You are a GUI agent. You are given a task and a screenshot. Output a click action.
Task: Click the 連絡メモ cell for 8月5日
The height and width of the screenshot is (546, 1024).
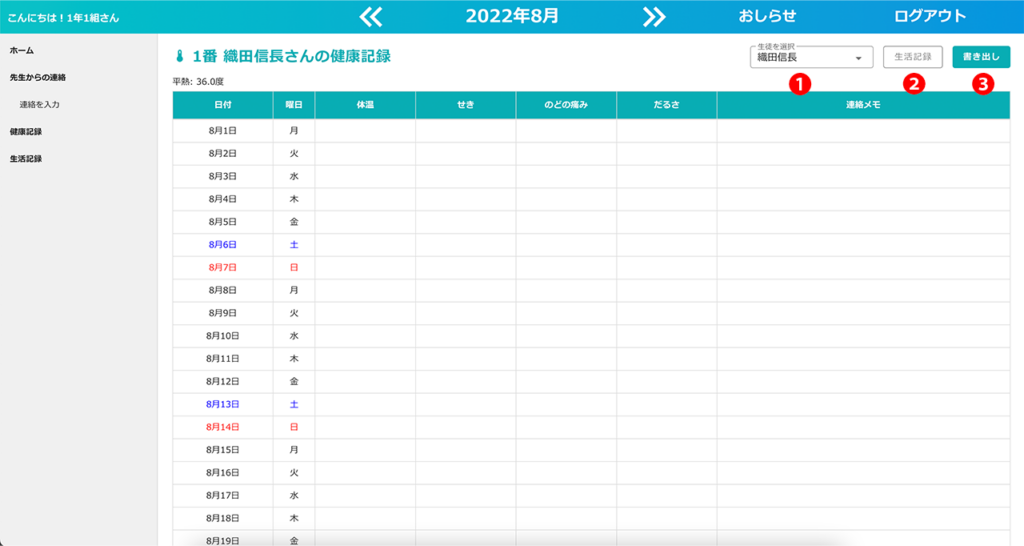863,221
